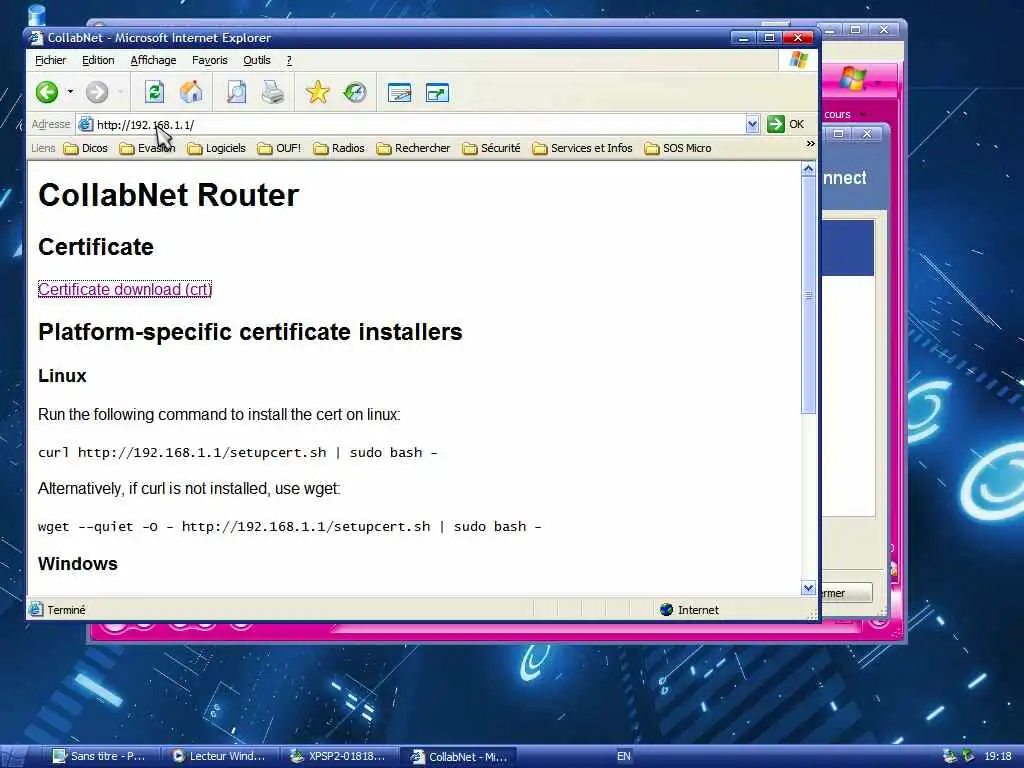This screenshot has height=768, width=1024.
Task: Click the page scrollbar down arrow
Action: [808, 588]
